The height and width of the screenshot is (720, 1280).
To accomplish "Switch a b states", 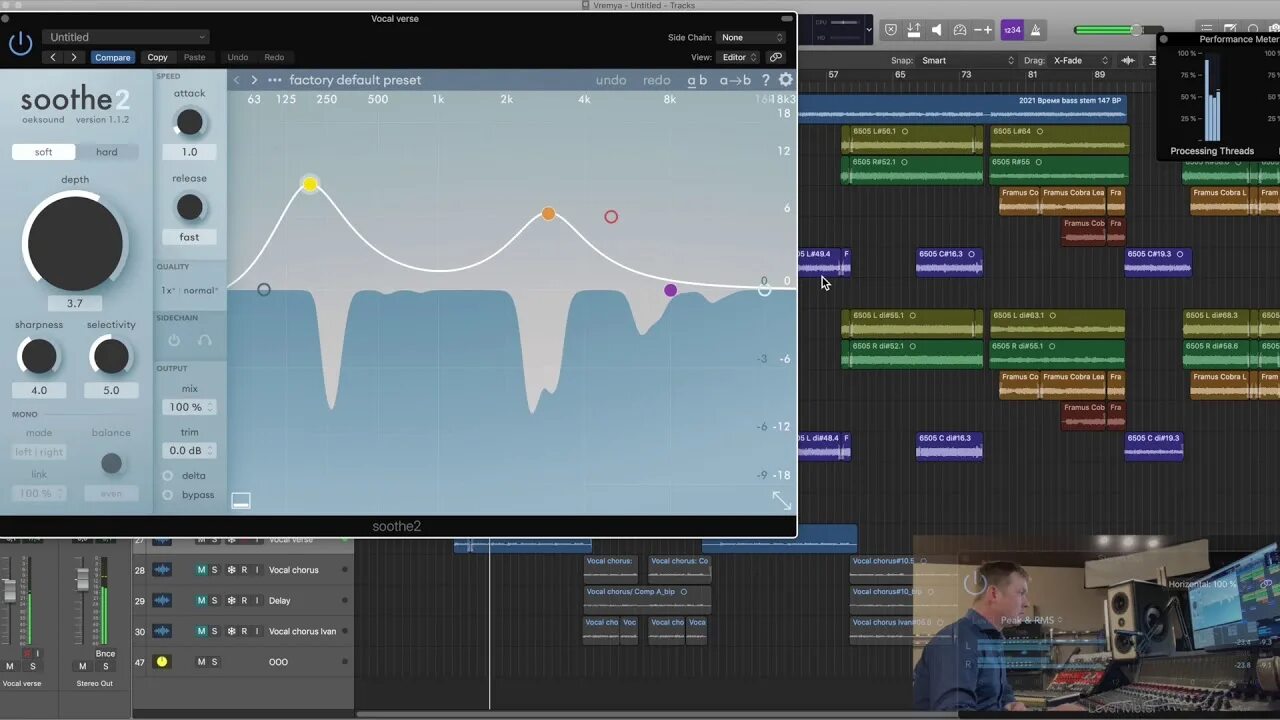I will (697, 80).
